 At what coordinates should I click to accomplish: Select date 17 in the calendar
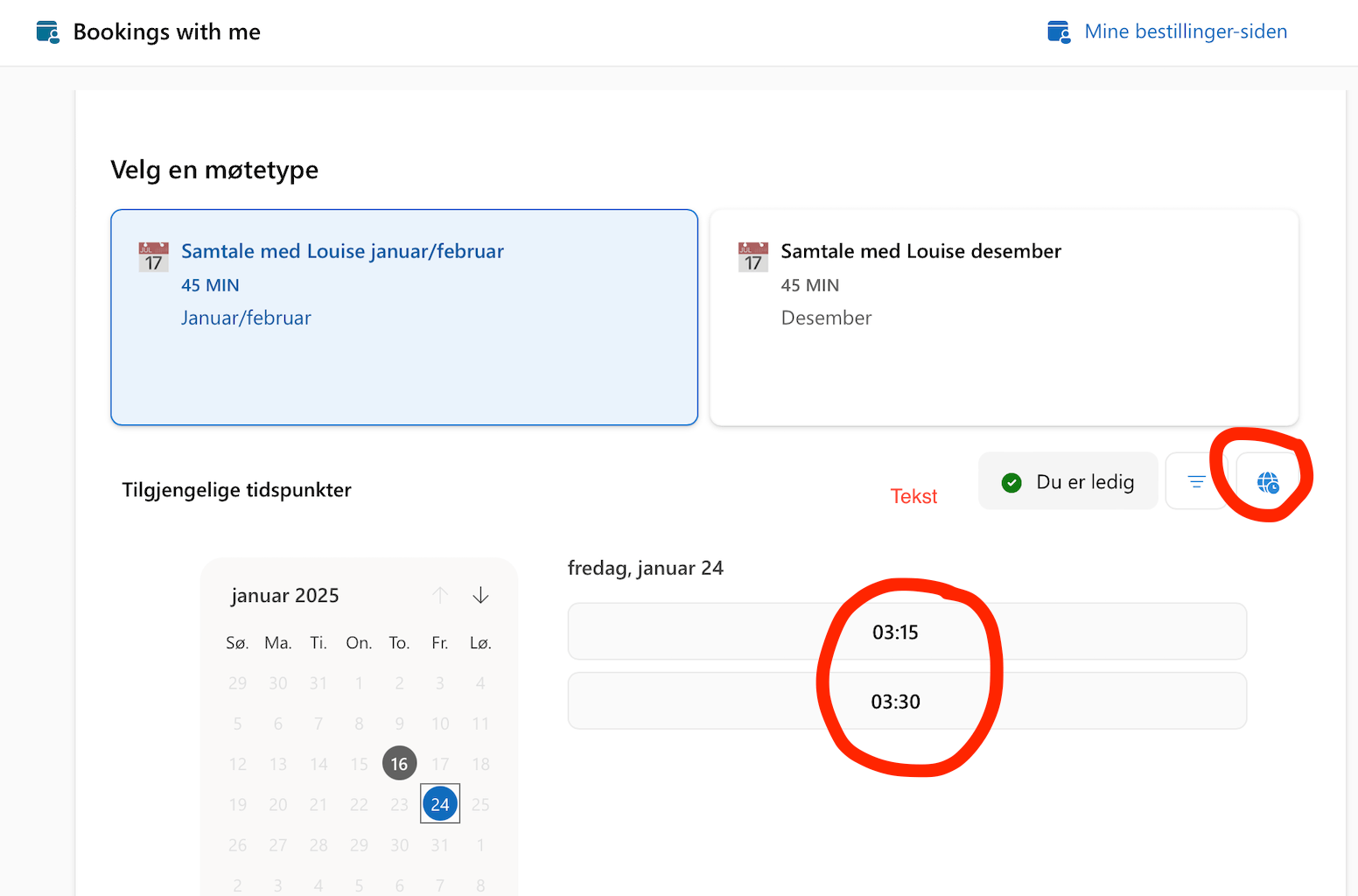tap(440, 764)
